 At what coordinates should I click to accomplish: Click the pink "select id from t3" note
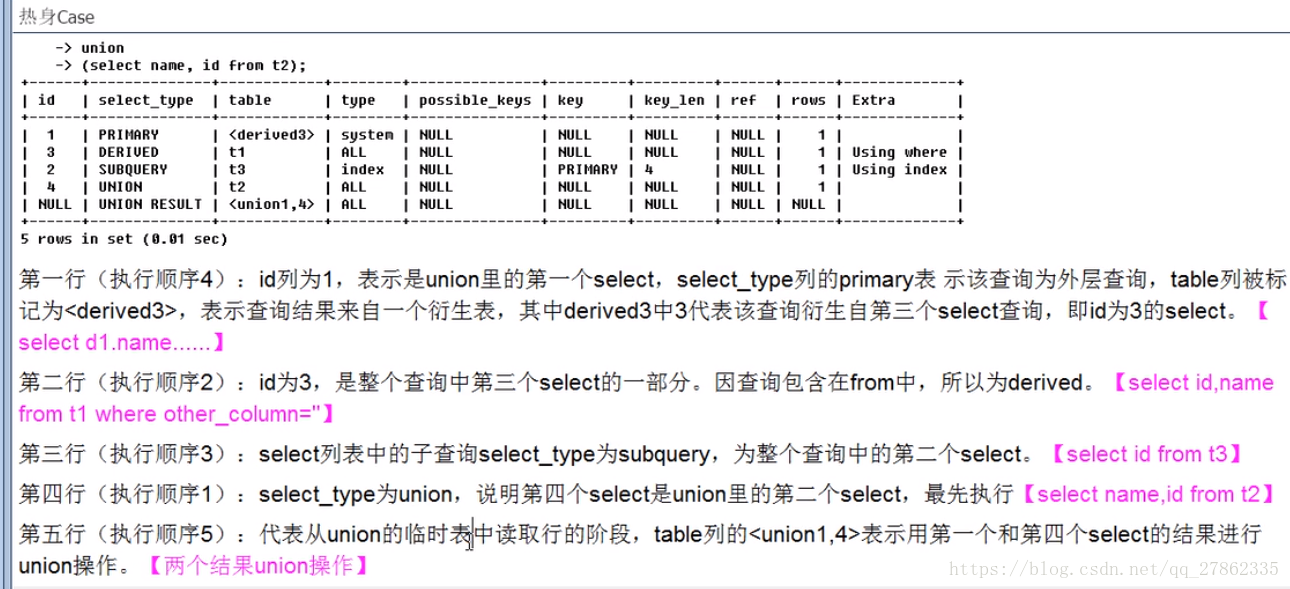pos(1146,454)
